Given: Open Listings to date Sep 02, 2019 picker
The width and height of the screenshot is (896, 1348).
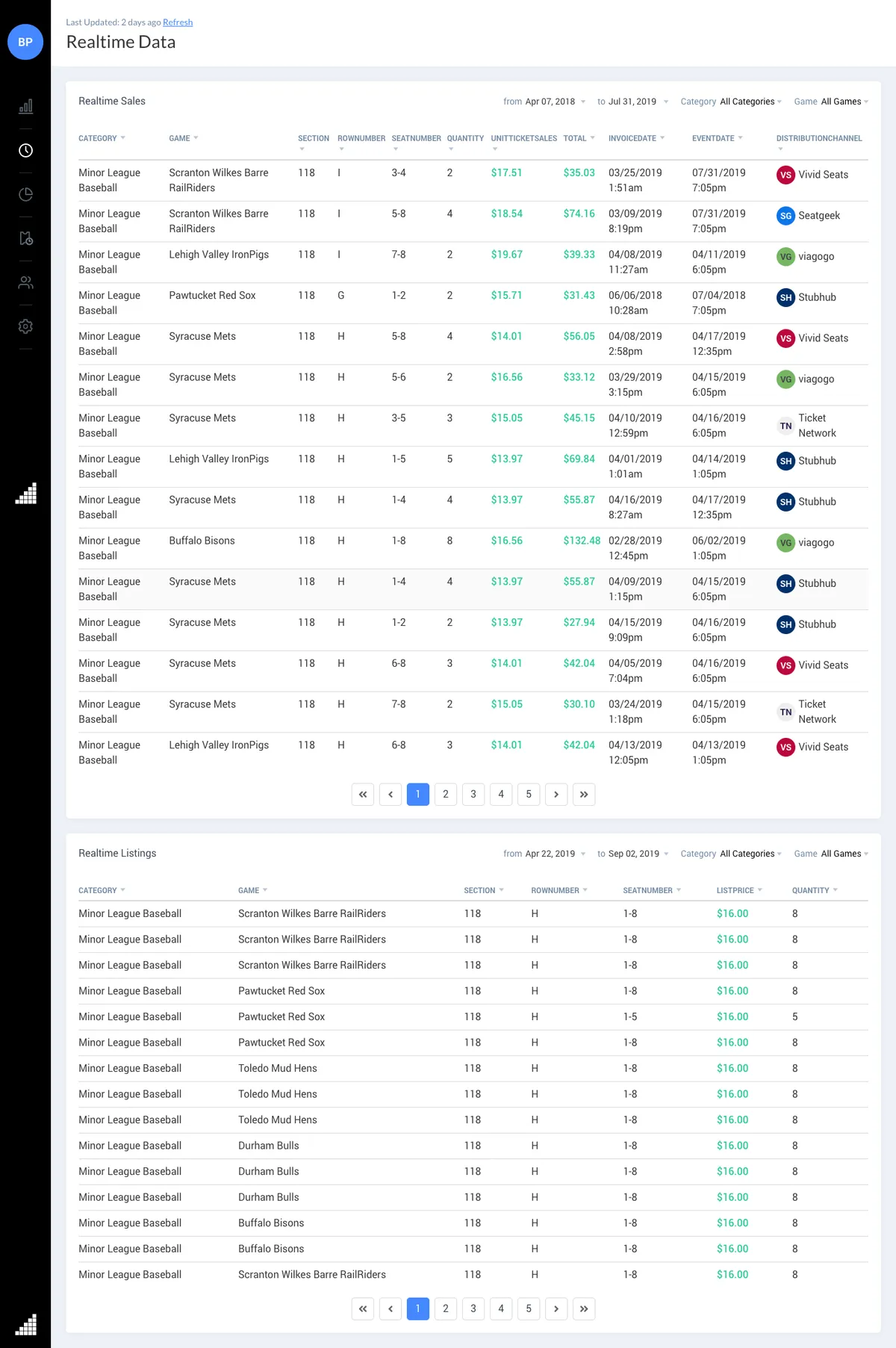Looking at the screenshot, I should (638, 854).
